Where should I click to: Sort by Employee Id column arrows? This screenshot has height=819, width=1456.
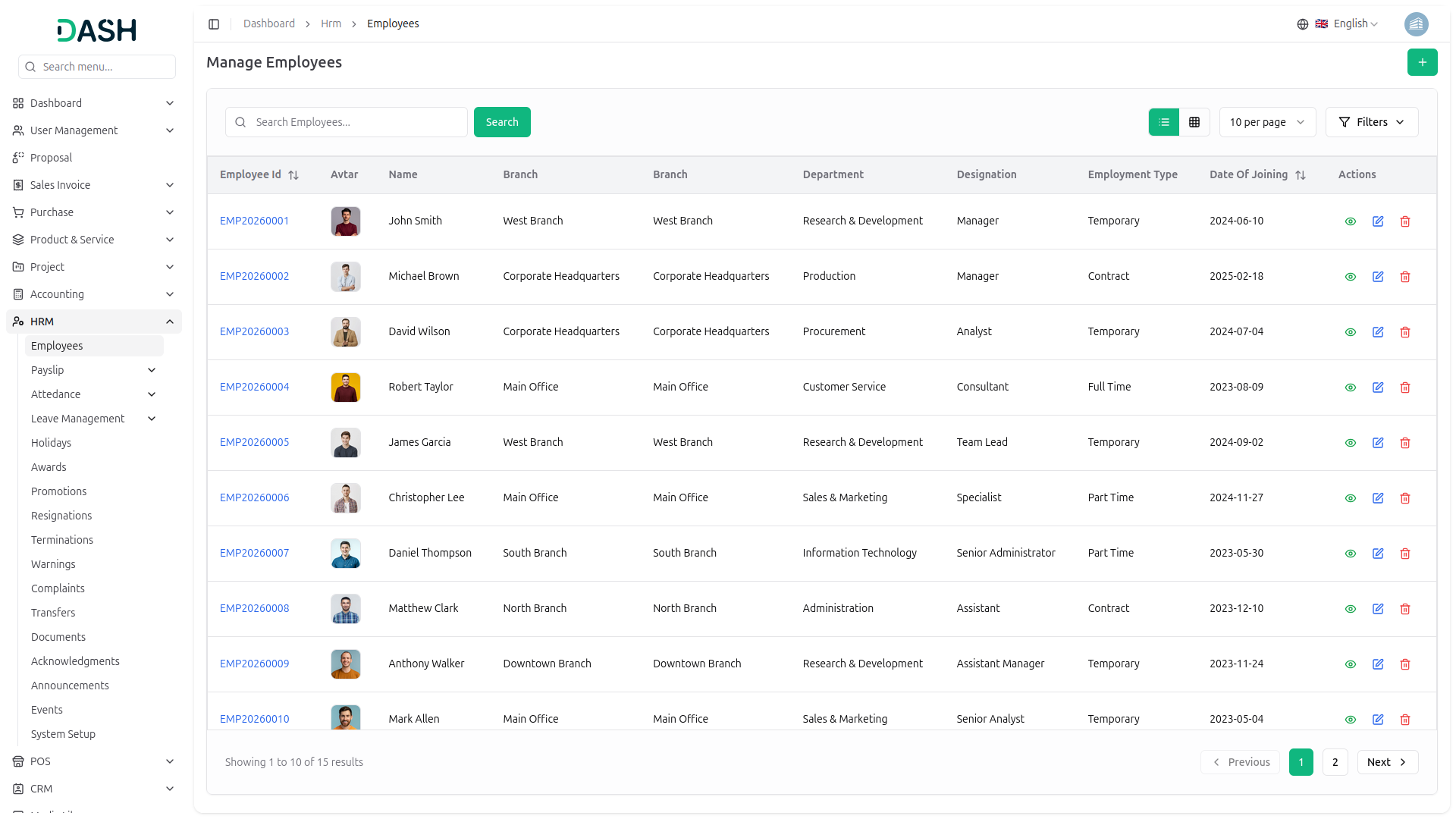click(293, 175)
